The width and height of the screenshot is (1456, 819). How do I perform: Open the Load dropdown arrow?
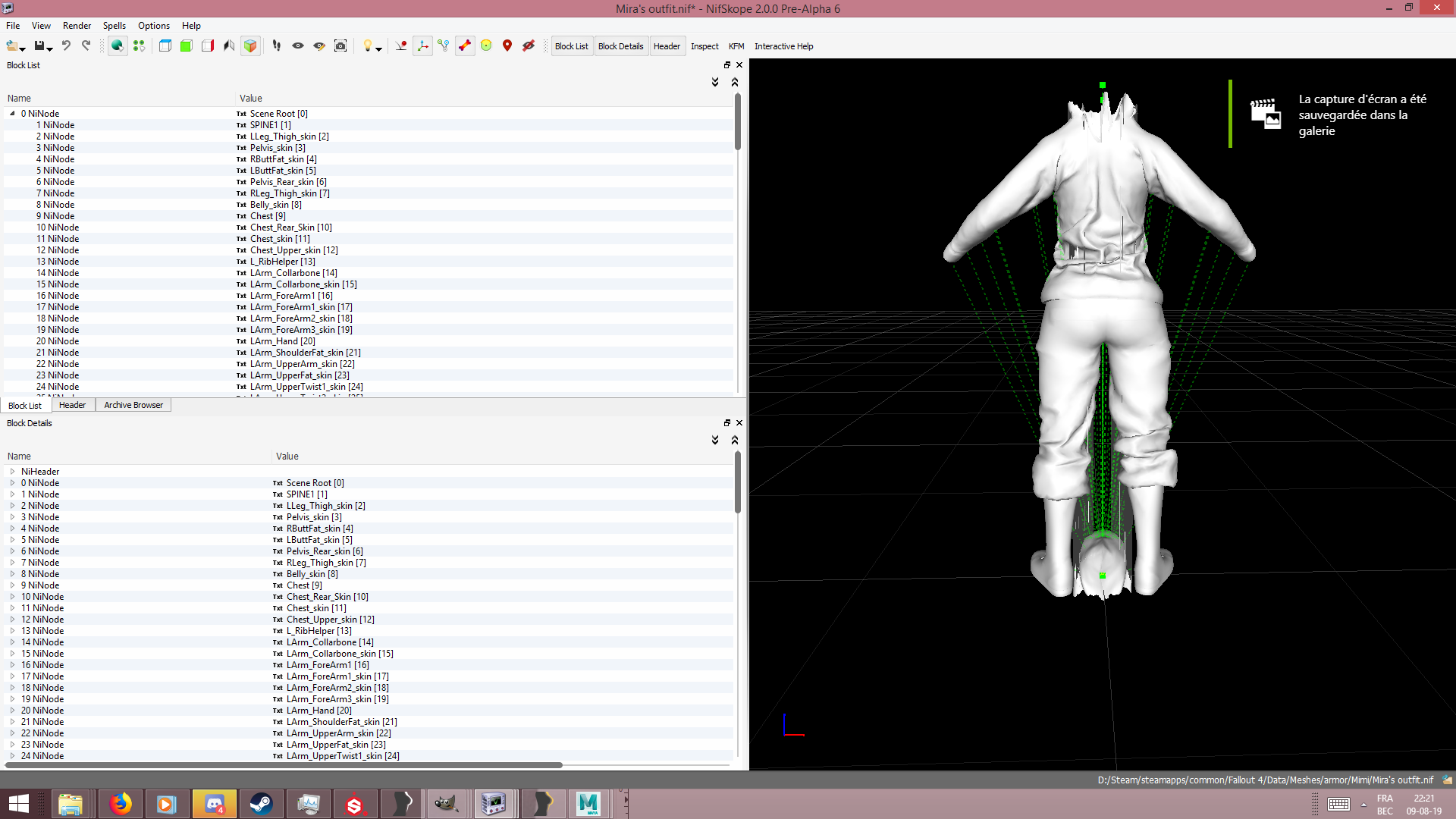tap(23, 49)
